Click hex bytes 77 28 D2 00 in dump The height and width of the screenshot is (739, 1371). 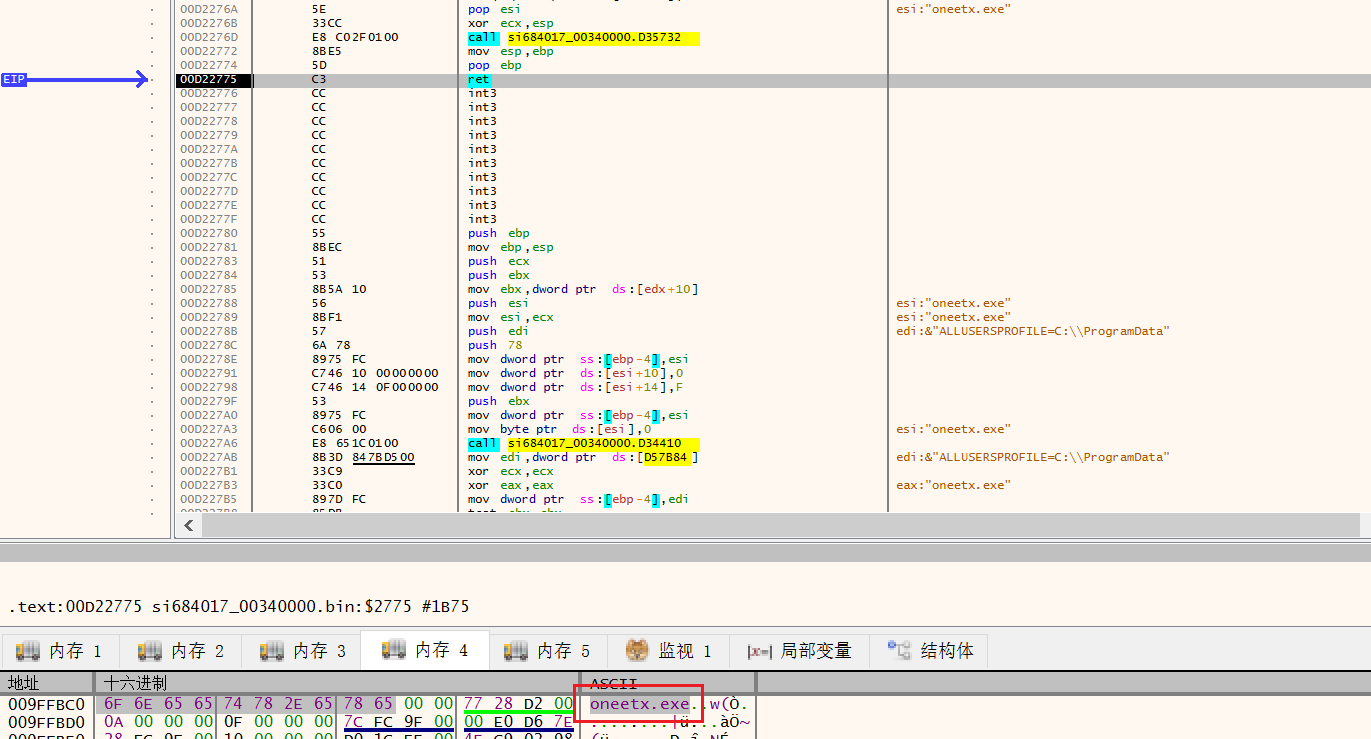click(518, 704)
